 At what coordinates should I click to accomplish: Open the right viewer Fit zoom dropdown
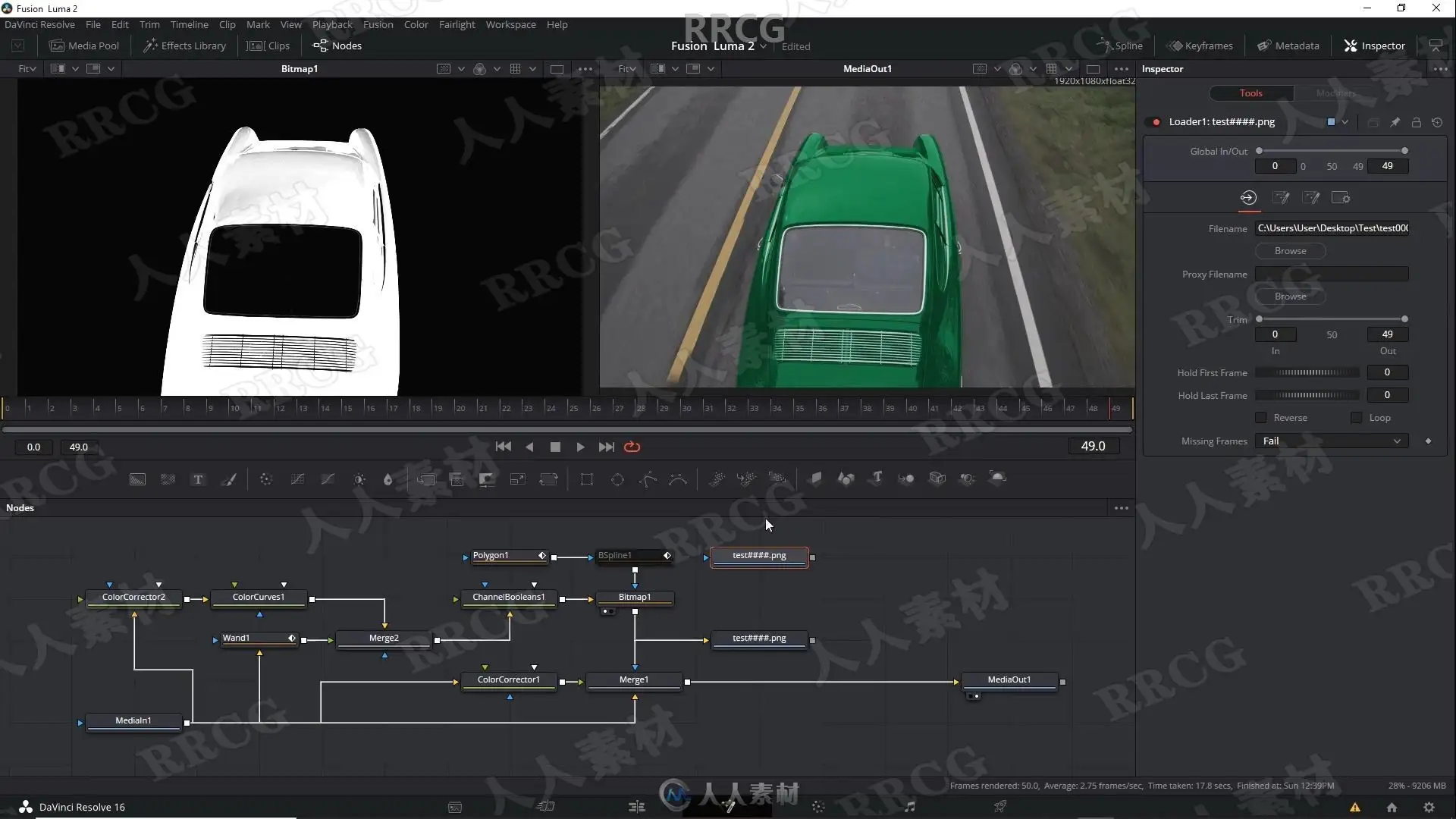pyautogui.click(x=627, y=69)
